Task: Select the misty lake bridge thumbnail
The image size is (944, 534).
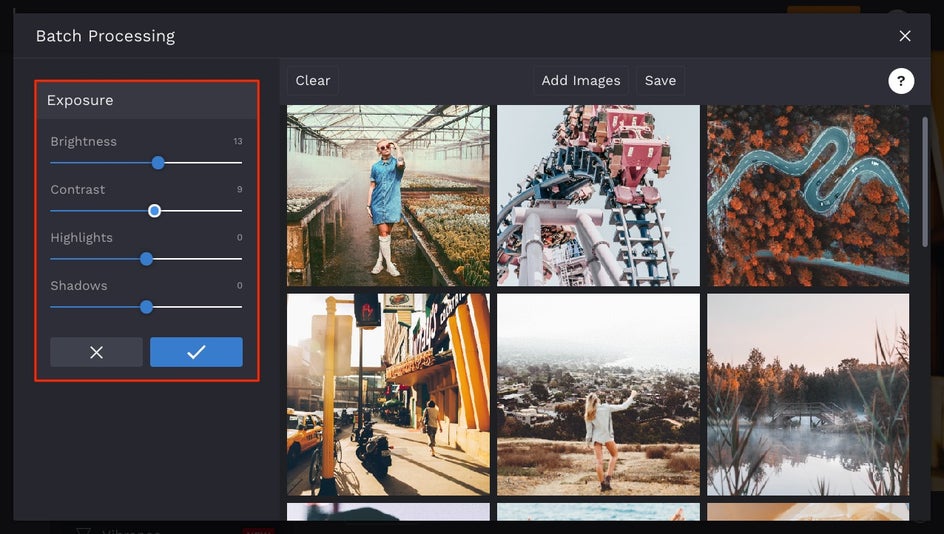Action: tap(808, 394)
